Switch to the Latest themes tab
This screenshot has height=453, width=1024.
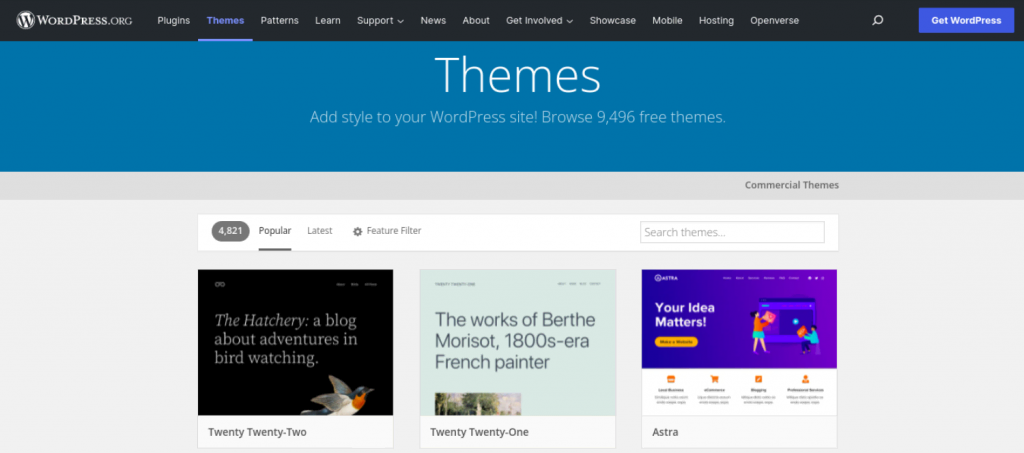click(320, 231)
